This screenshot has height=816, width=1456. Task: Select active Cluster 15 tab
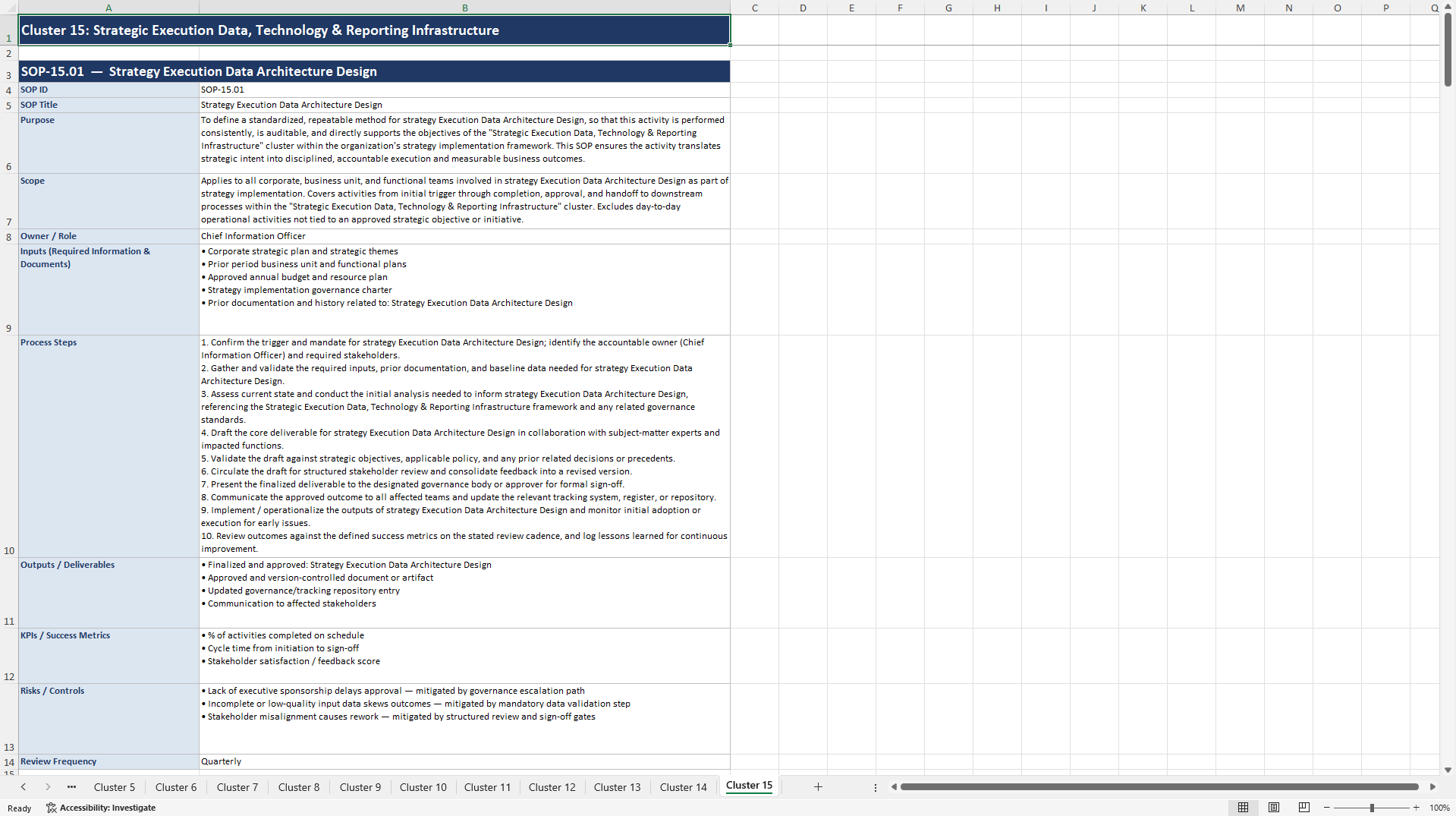coord(749,786)
